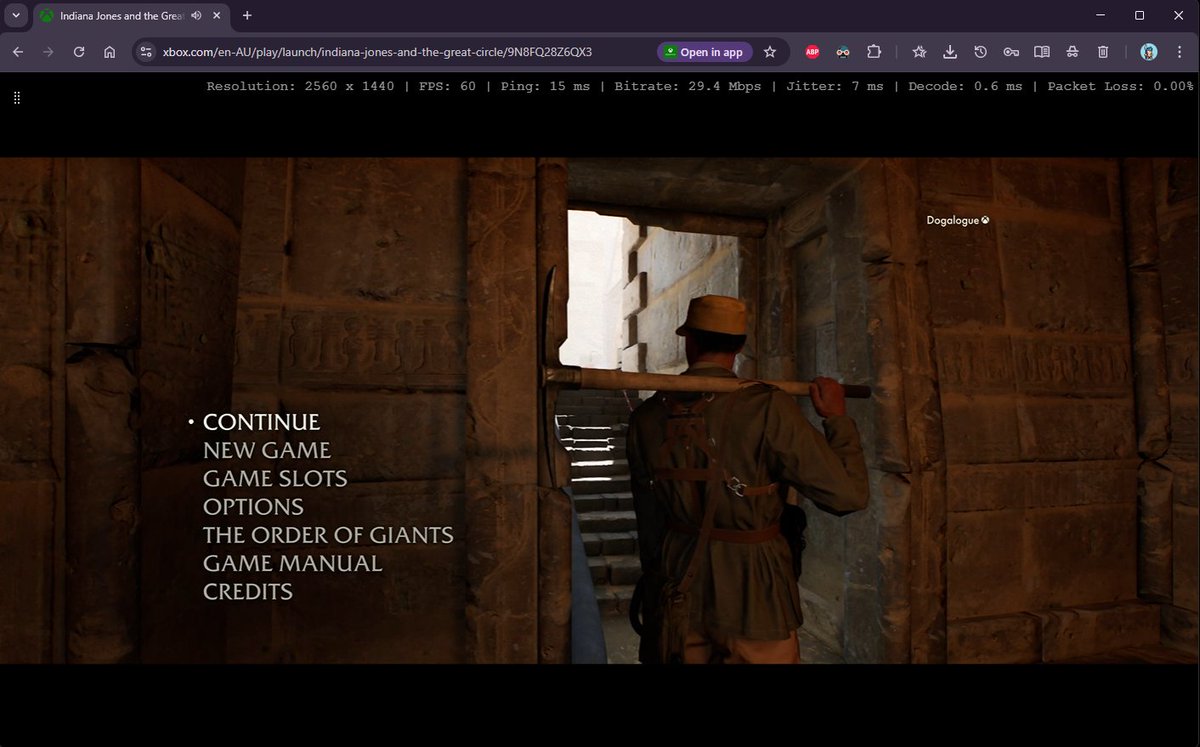1200x747 pixels.
Task: Bookmark this page with the address bar star
Action: coord(770,52)
